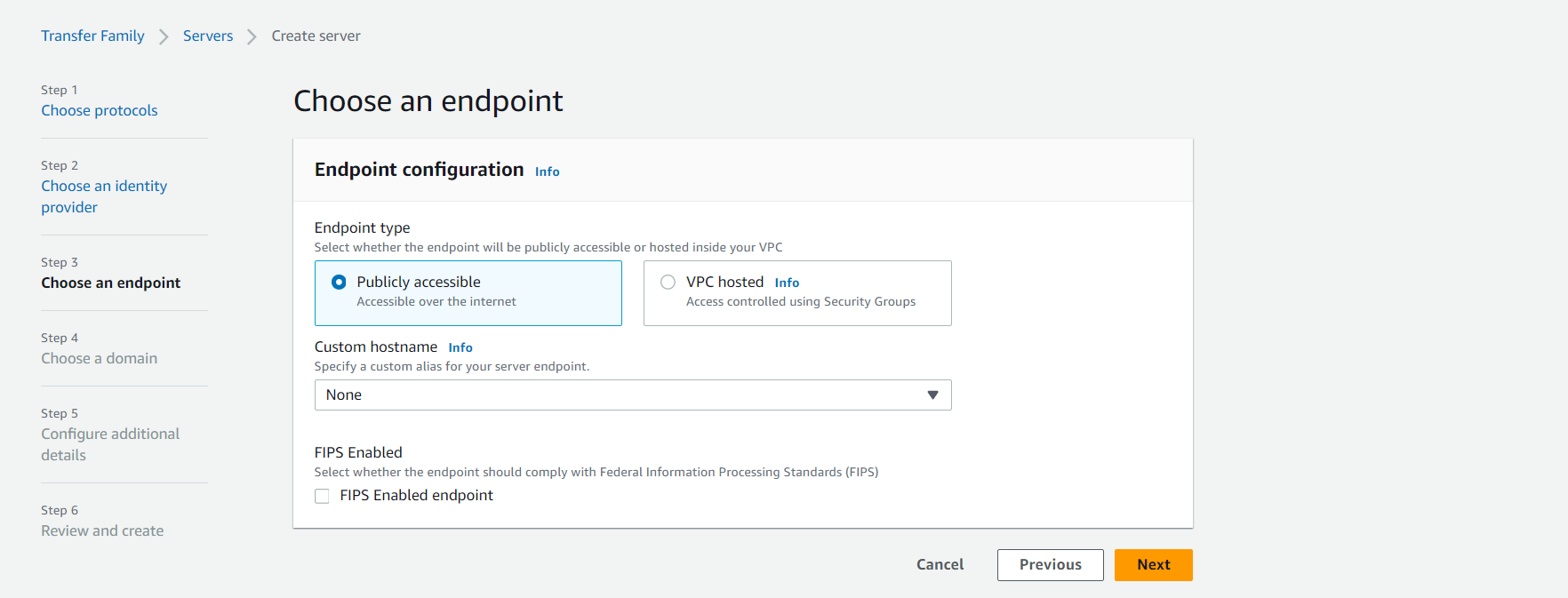
Task: Enable the FIPS Enabled endpoint checkbox
Action: click(x=322, y=496)
